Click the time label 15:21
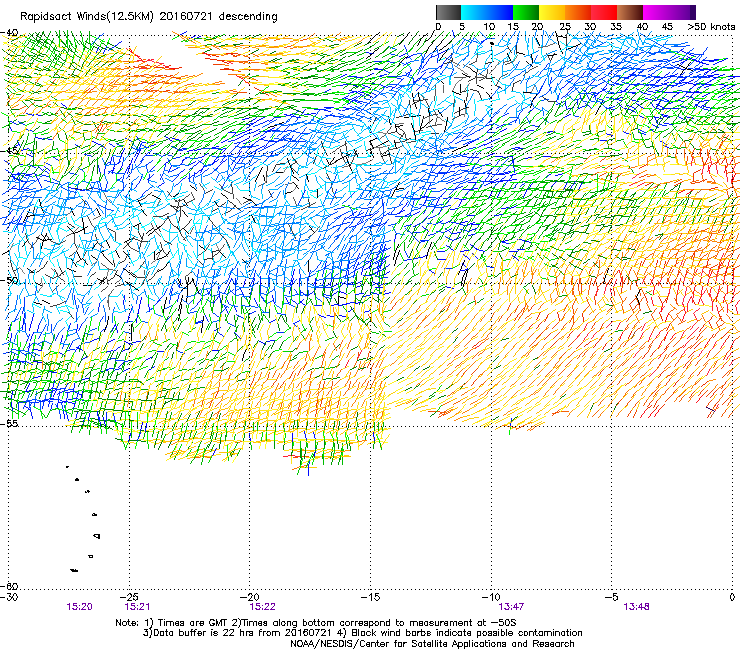 (x=137, y=607)
